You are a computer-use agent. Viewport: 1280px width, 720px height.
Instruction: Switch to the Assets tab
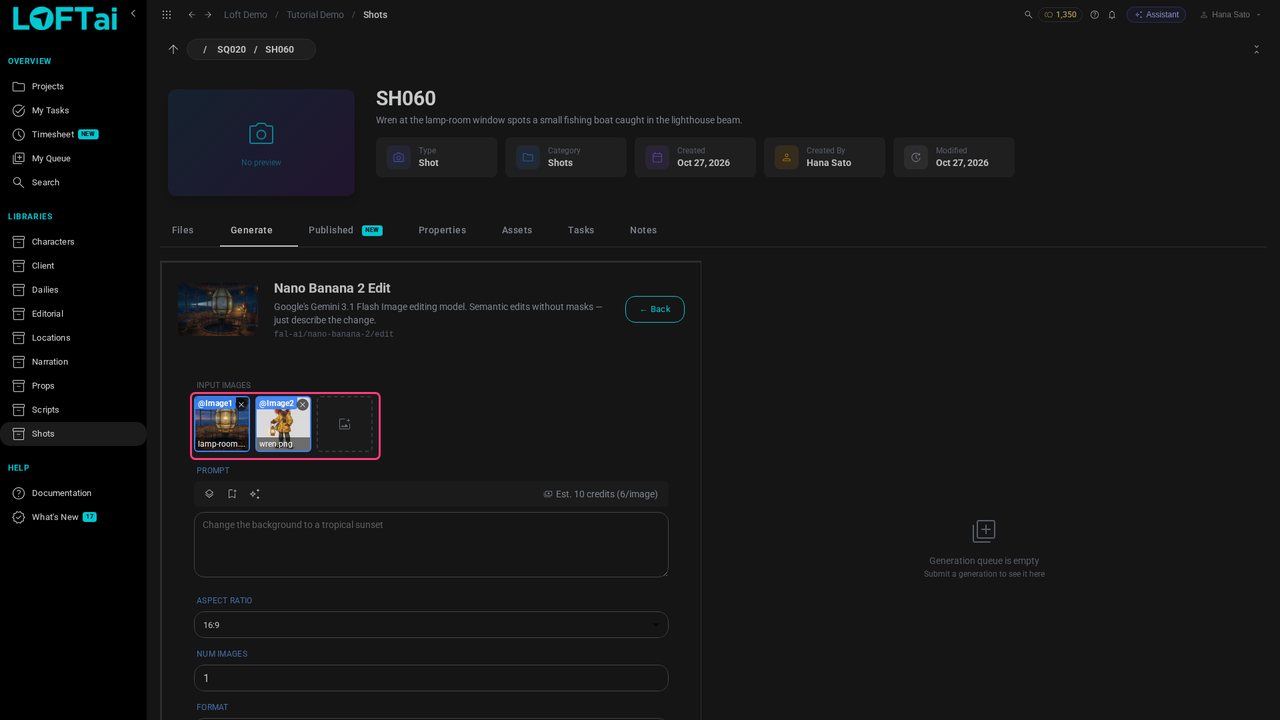click(517, 230)
